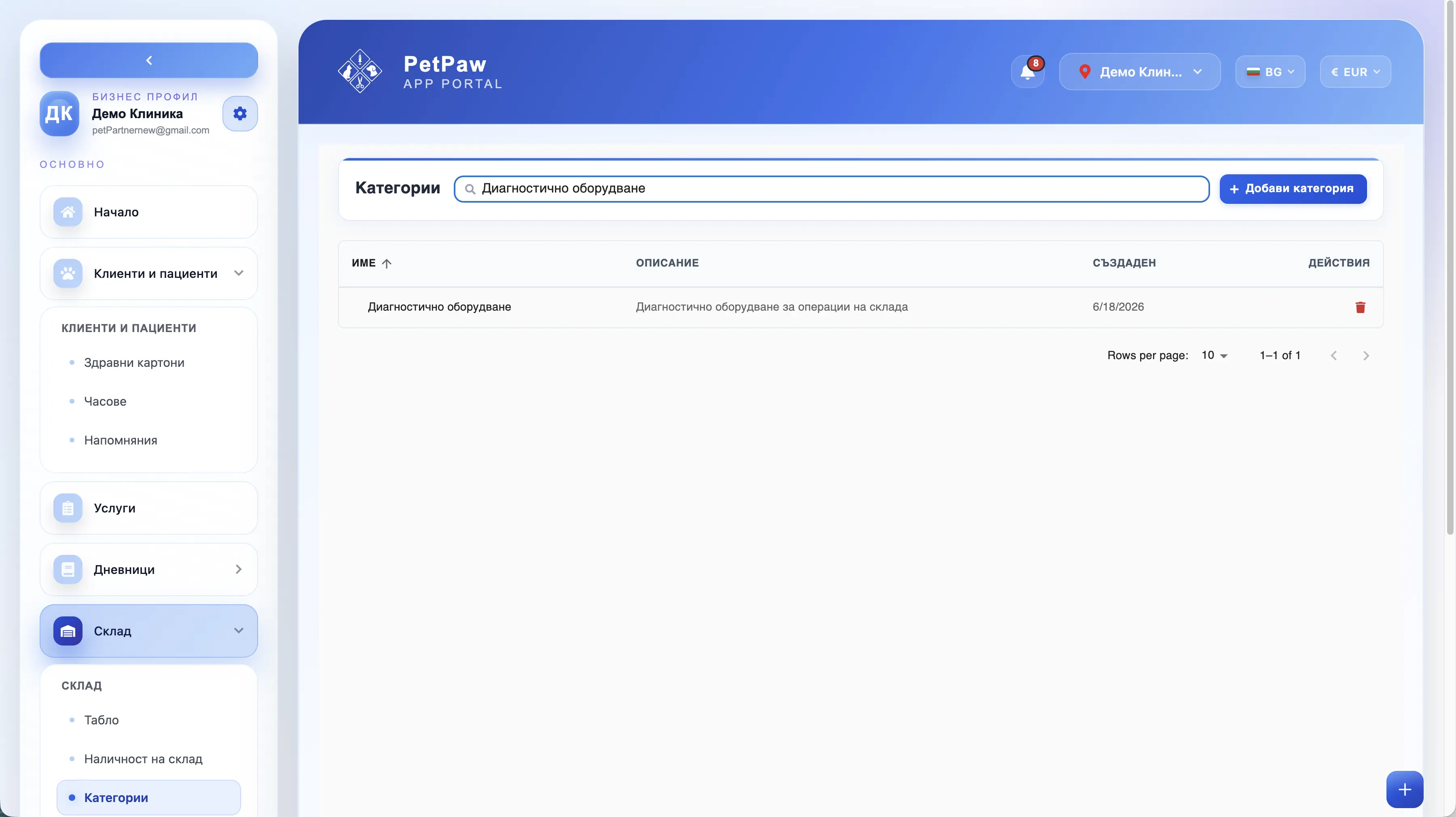This screenshot has height=817, width=1456.
Task: Click the Дневници book icon
Action: click(68, 569)
